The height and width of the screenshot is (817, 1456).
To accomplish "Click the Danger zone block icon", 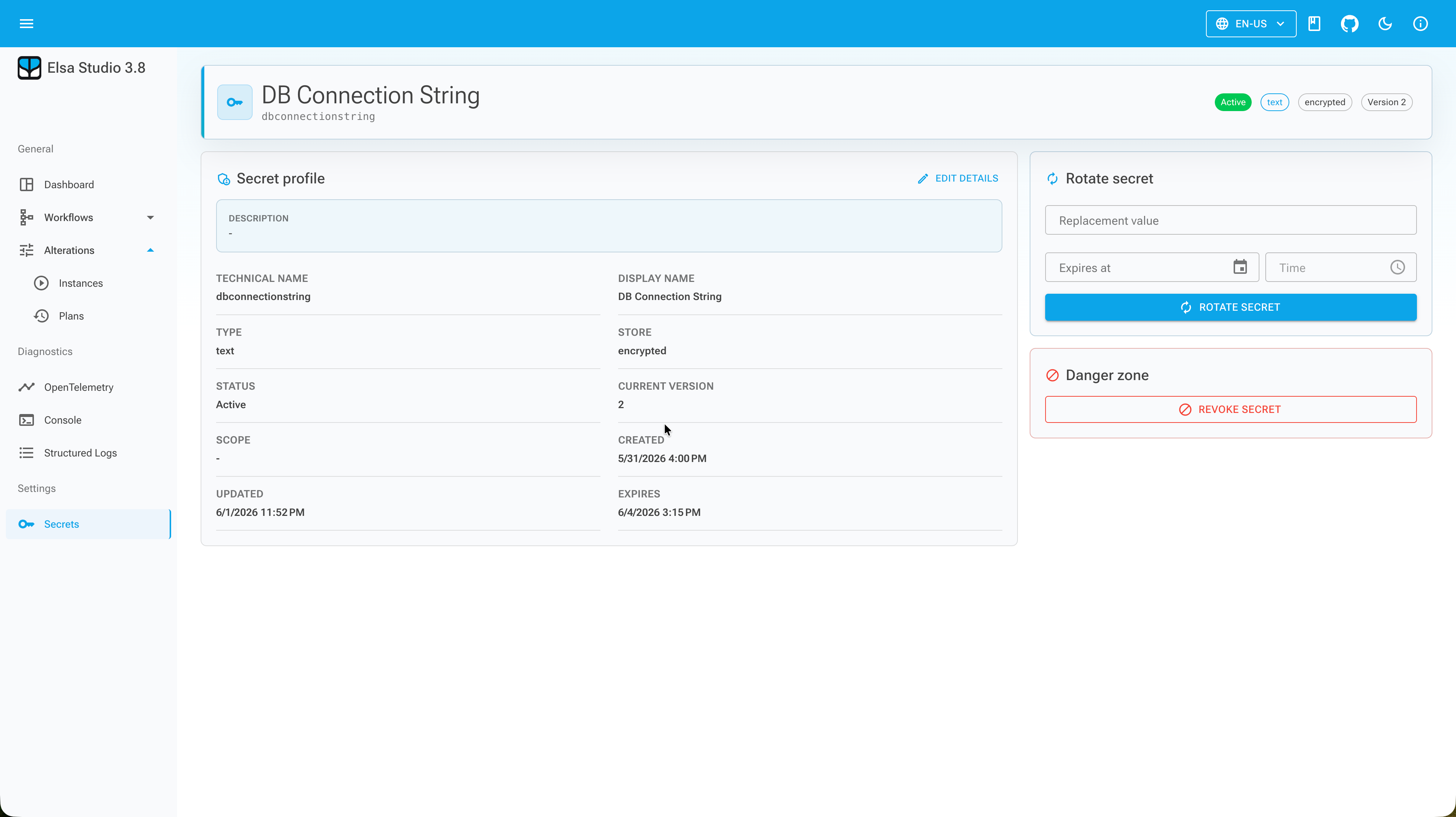I will coord(1053,375).
